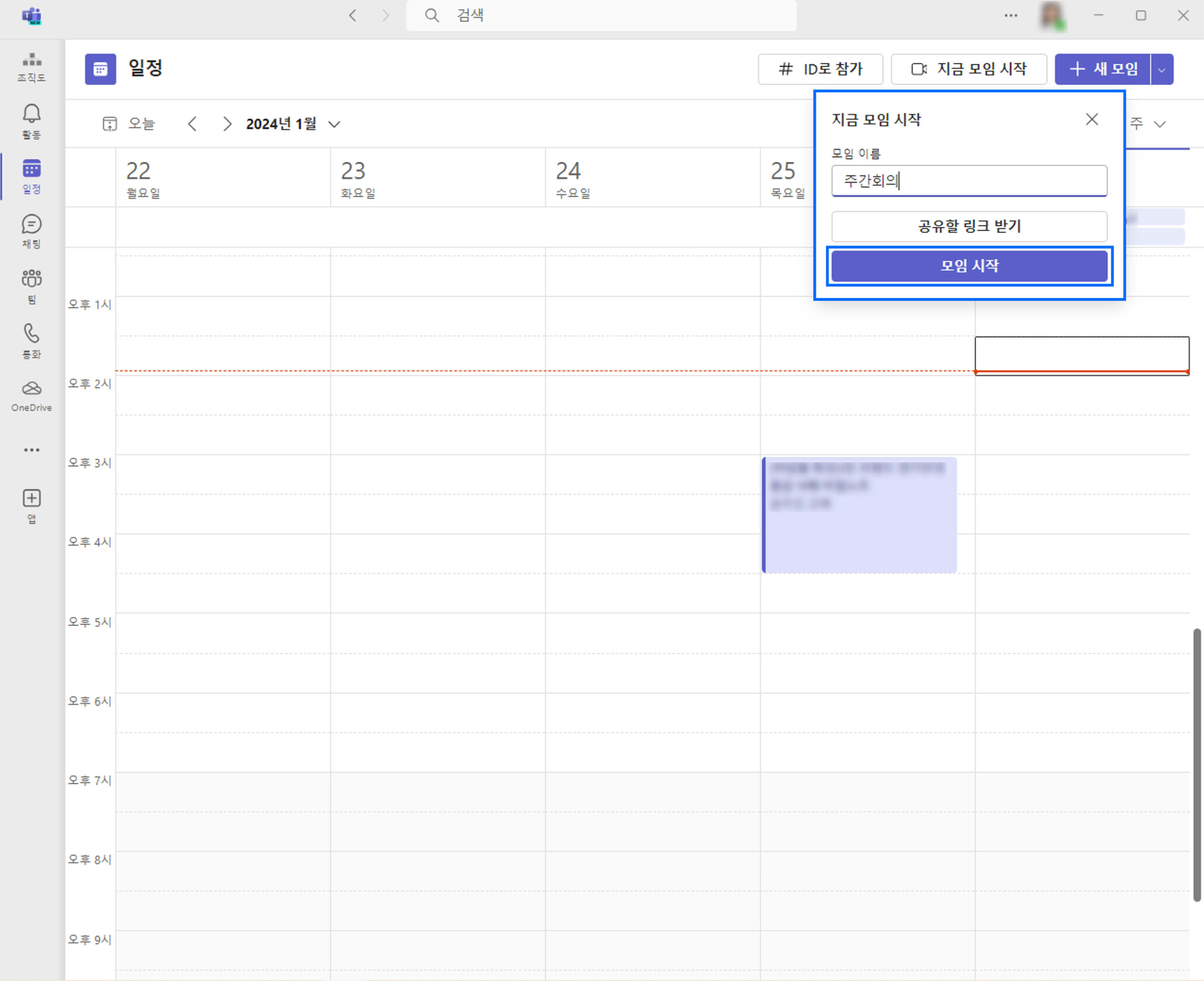Open the OneDrive cloud icon
Screen dimensions: 1204x981
(x=32, y=395)
